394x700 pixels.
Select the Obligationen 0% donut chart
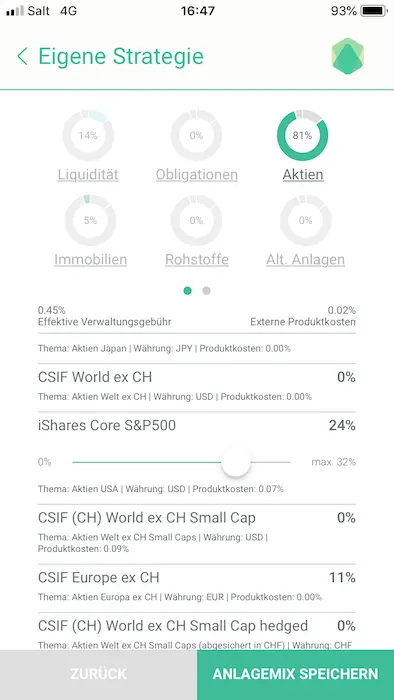[x=196, y=135]
